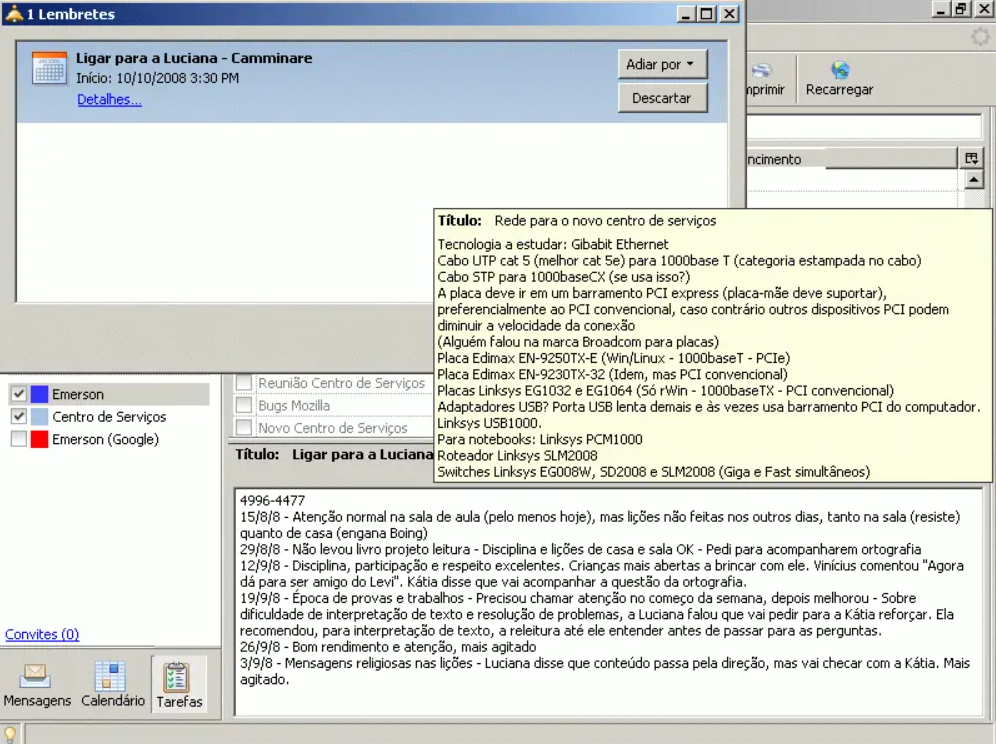Click the Centro de Serviços calendar name

(x=109, y=417)
